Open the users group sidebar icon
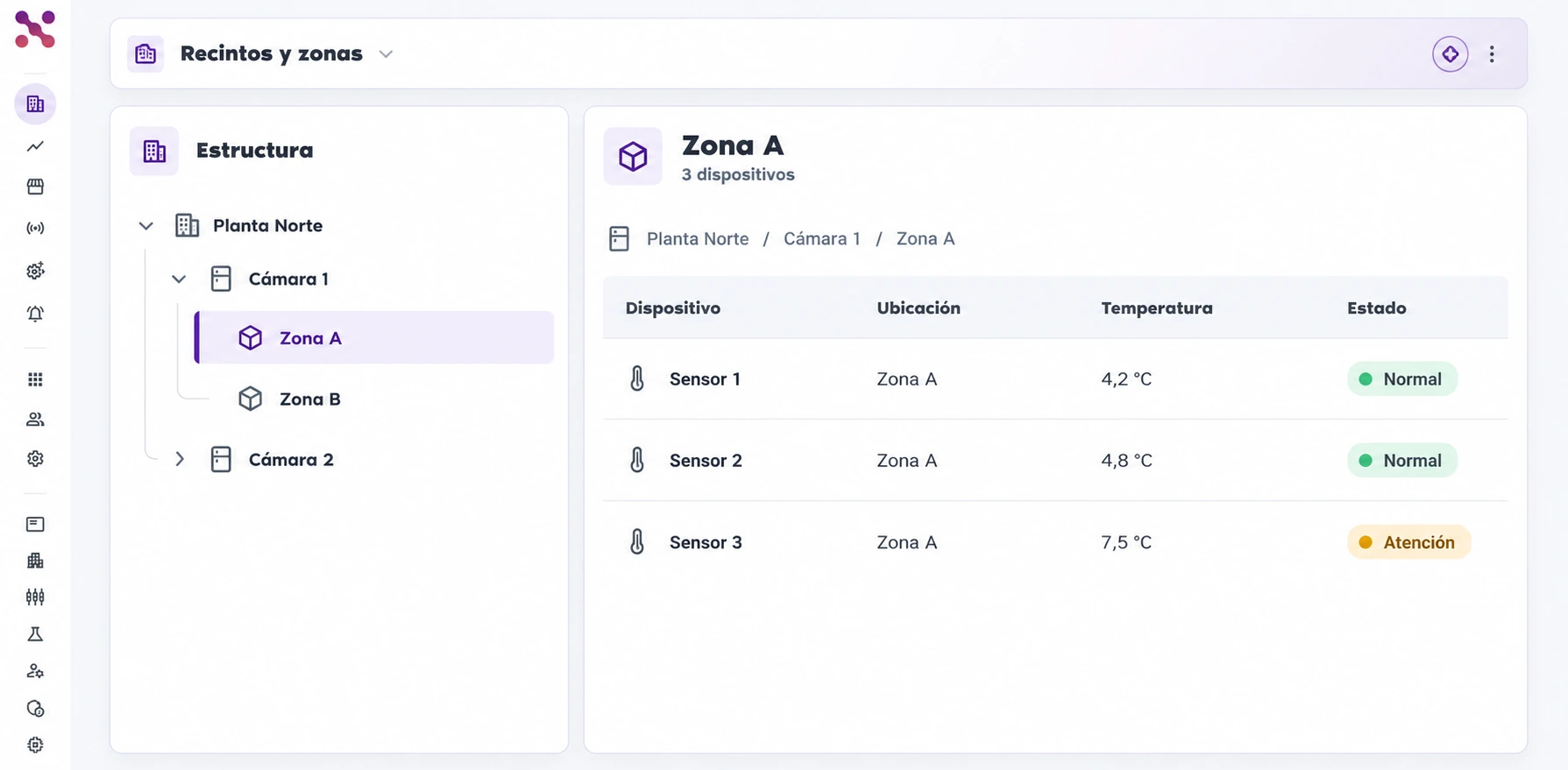Viewport: 1568px width, 770px height. [x=35, y=420]
